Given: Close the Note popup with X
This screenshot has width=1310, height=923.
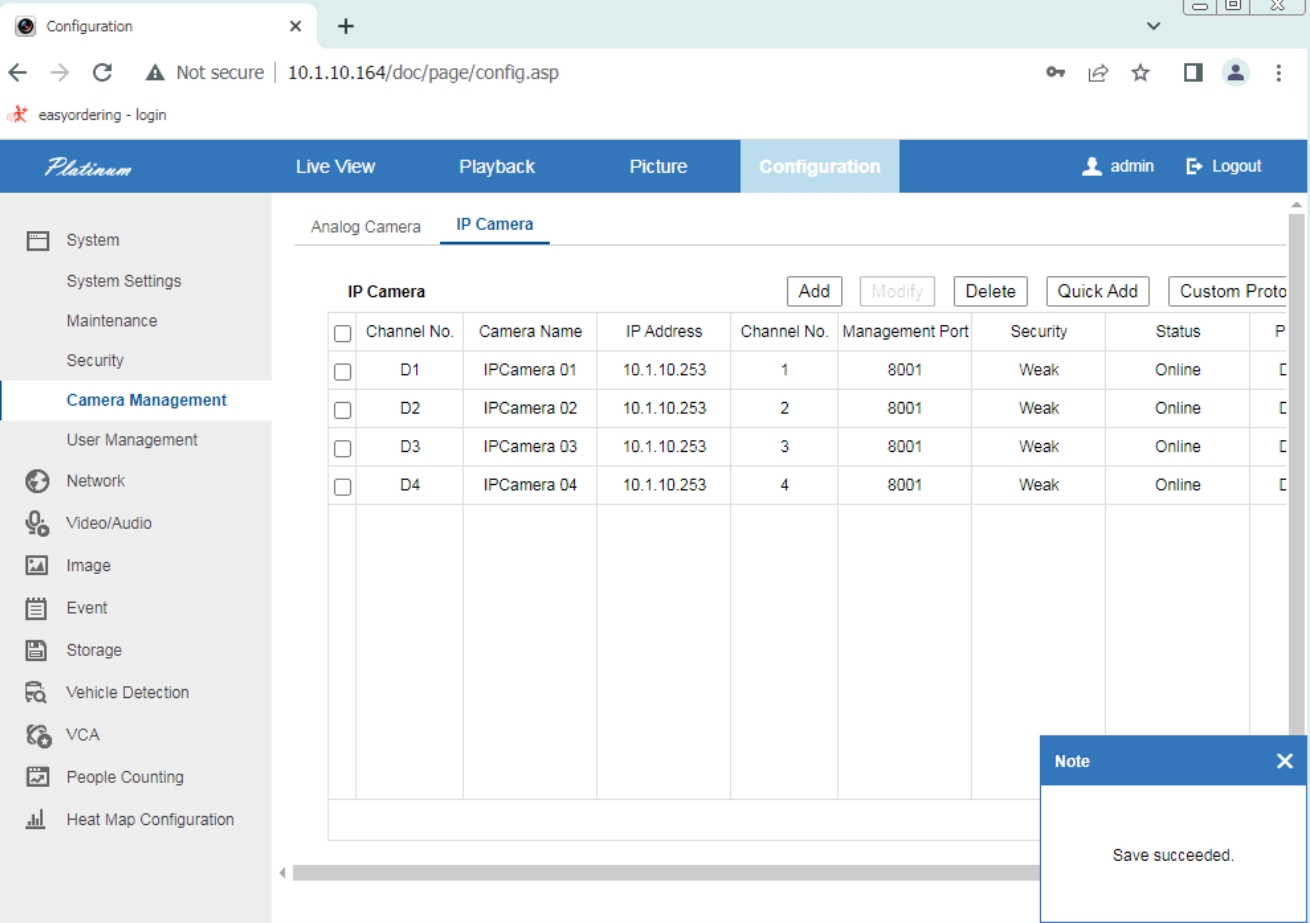Looking at the screenshot, I should click(1285, 762).
